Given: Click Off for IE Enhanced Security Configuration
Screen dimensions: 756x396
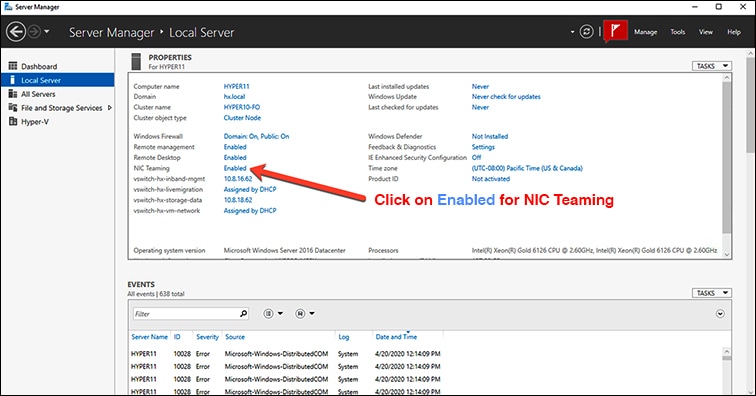Looking at the screenshot, I should (476, 158).
